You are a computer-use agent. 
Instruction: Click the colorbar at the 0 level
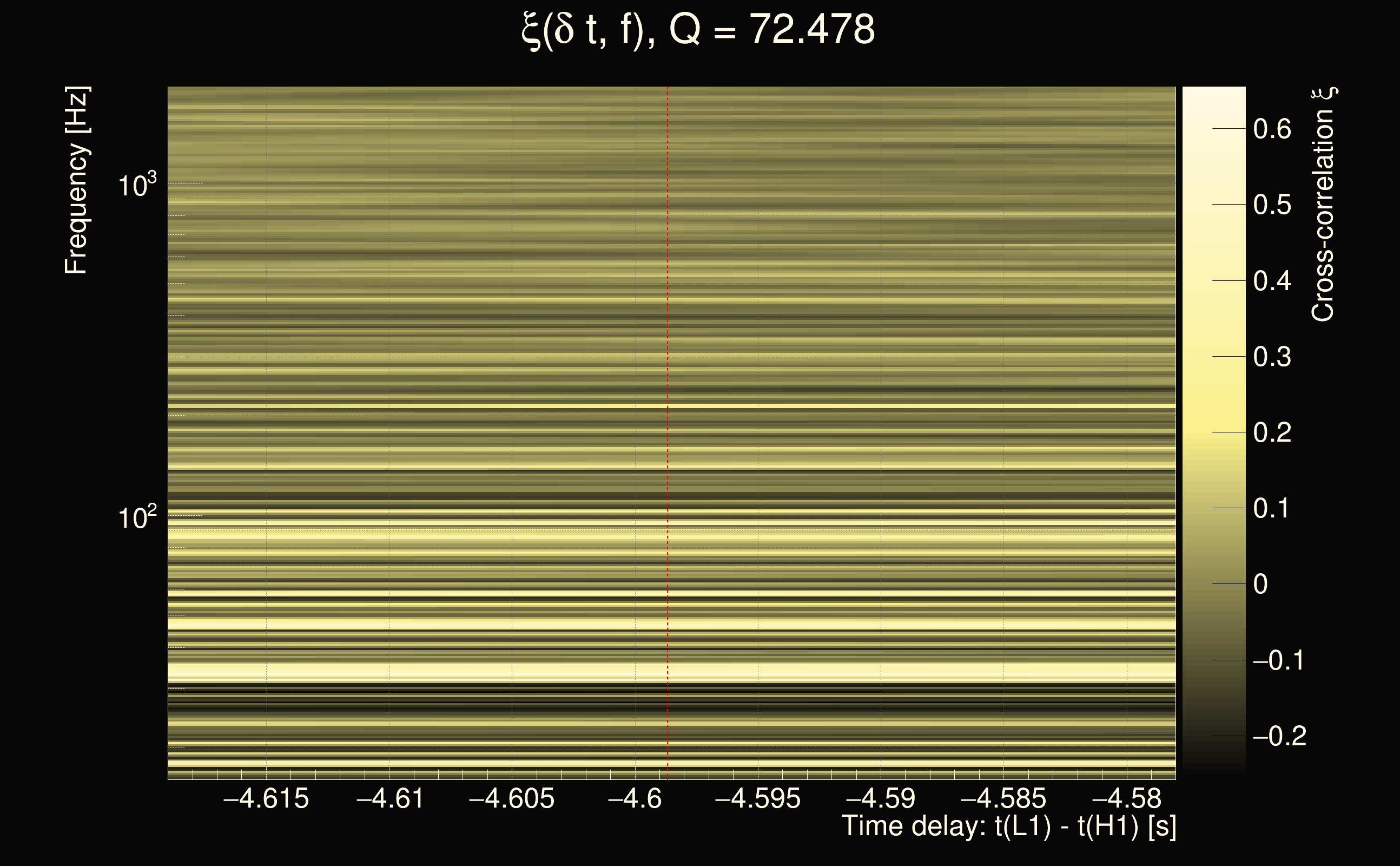pos(1213,584)
